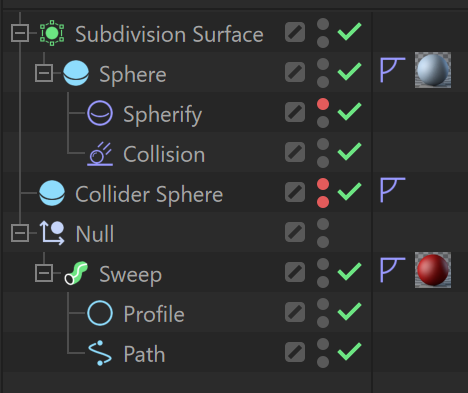Screen dimensions: 468x393
Task: Click the Null object icon
Action: click(52, 233)
